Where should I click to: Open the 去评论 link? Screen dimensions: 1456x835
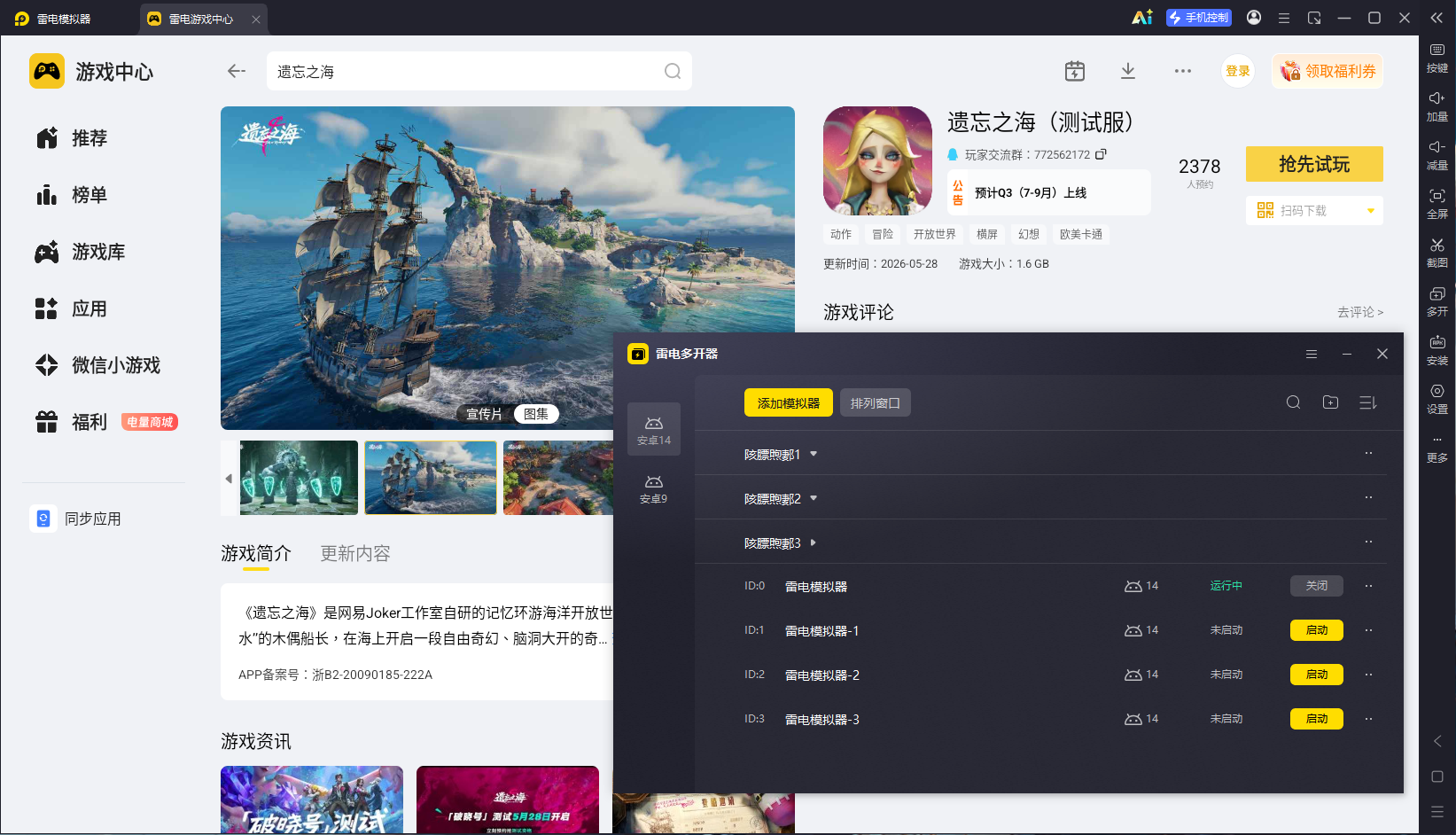click(1360, 312)
